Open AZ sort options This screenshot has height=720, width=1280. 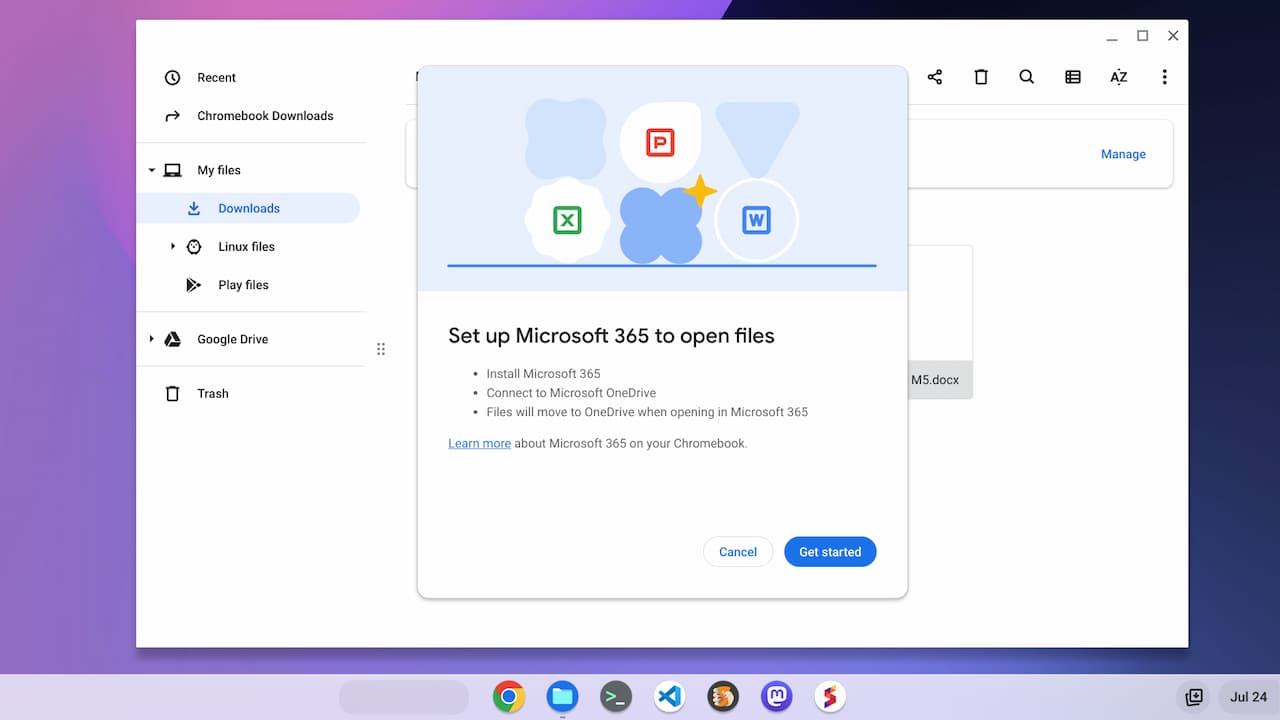click(x=1119, y=77)
